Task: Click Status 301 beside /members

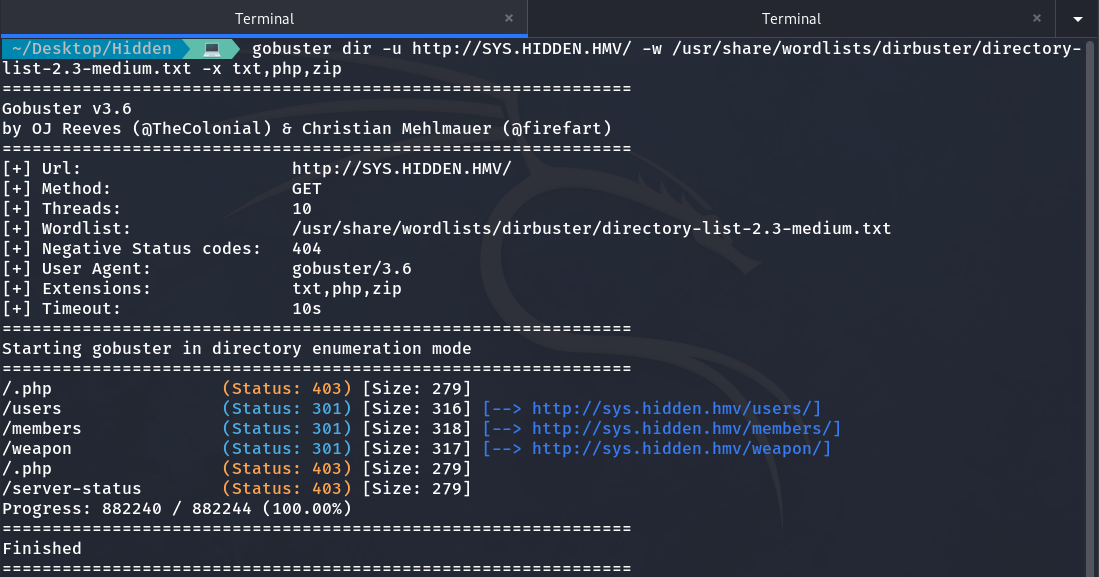Action: [287, 428]
